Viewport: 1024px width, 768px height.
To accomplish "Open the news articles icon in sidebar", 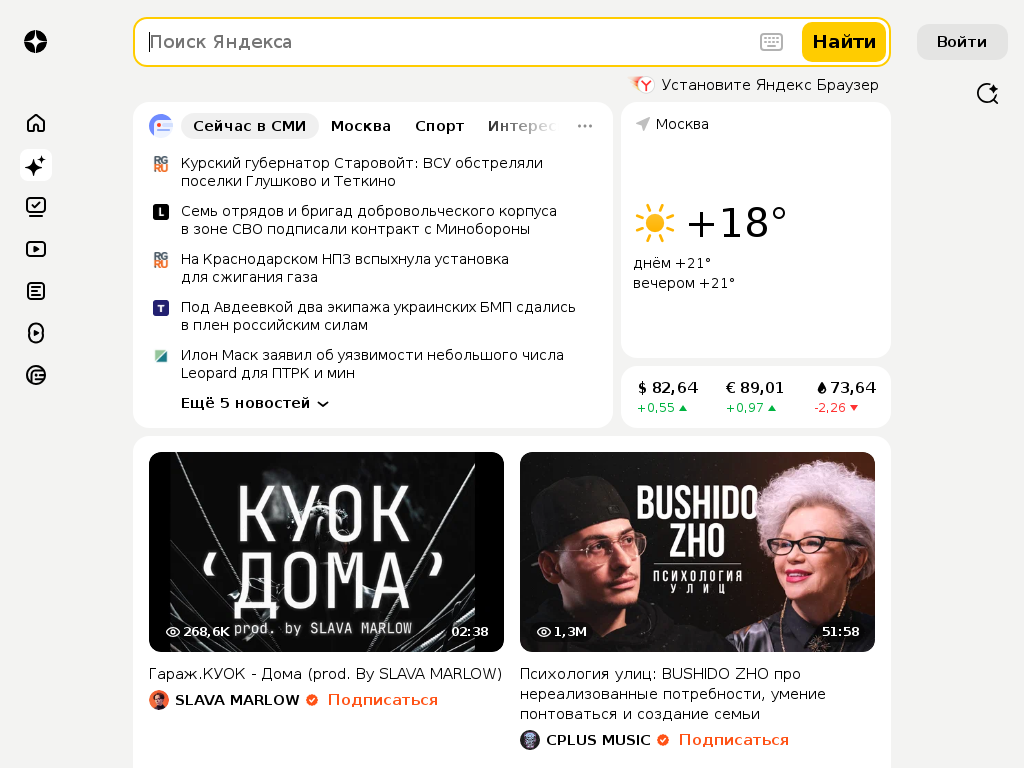I will (x=36, y=291).
